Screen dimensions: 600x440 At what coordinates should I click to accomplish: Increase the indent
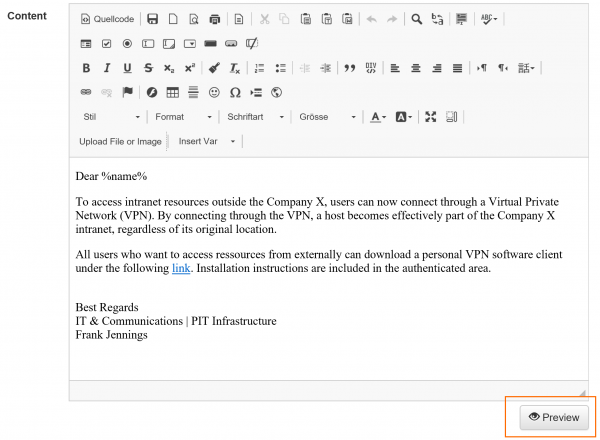pos(326,68)
